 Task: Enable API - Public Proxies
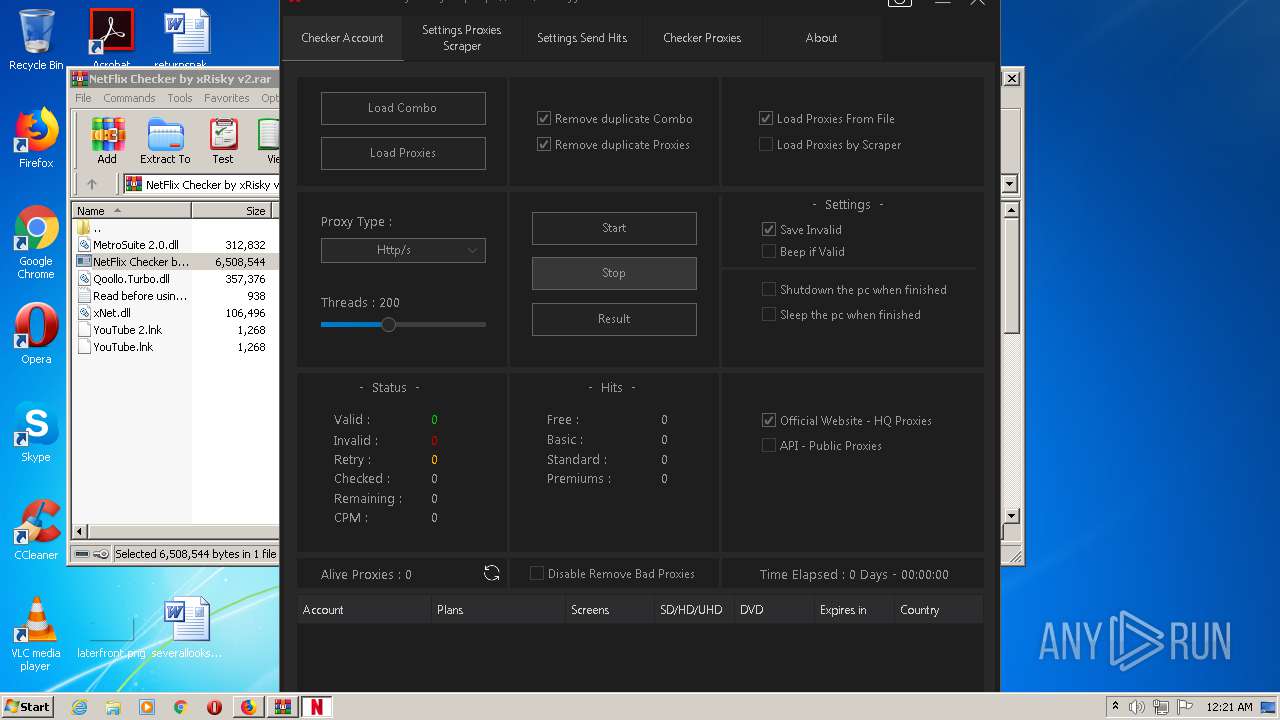point(769,445)
